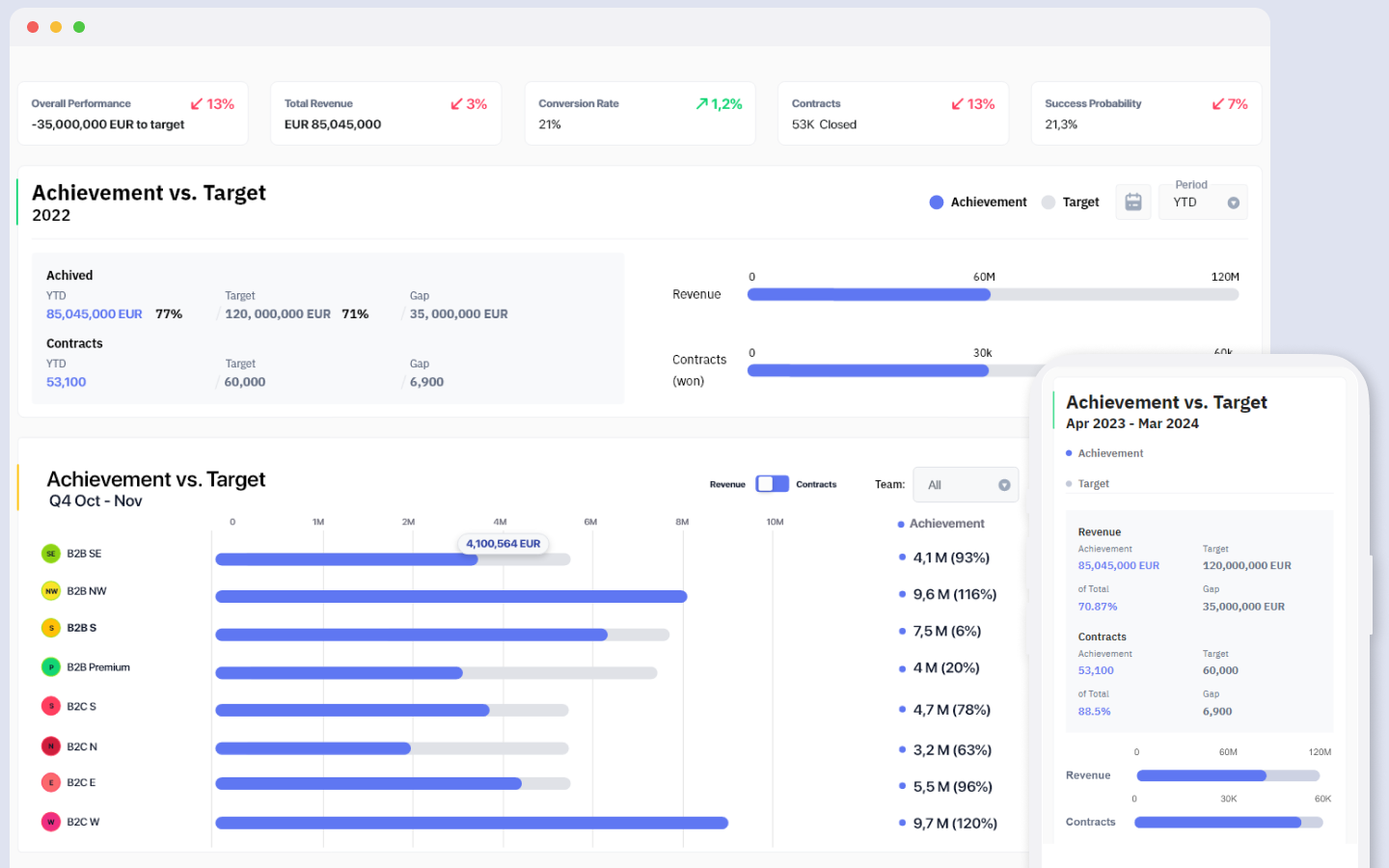1389x868 pixels.
Task: Click the B2B S team badge icon
Action: 51,628
